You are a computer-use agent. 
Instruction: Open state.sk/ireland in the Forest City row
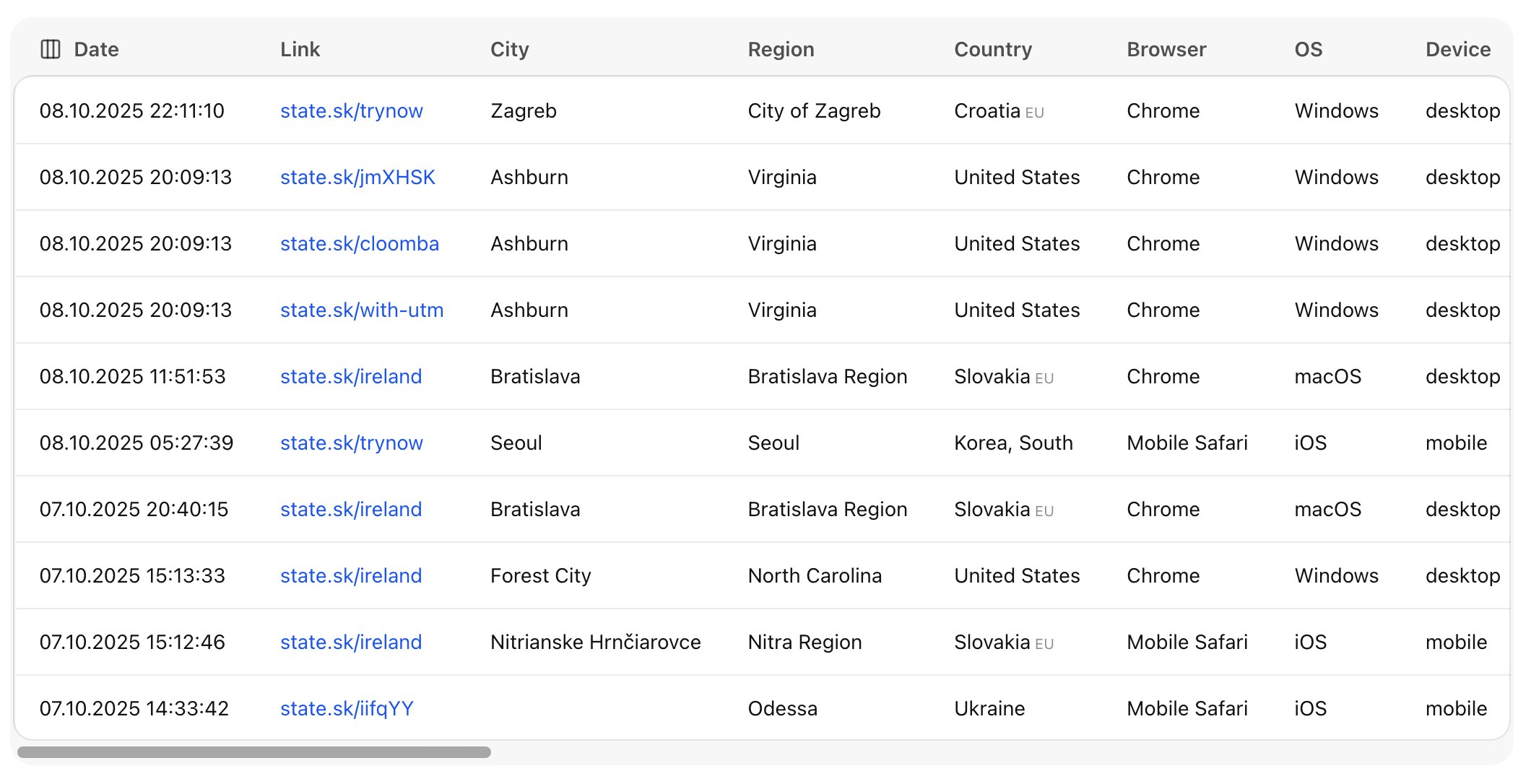(x=350, y=575)
